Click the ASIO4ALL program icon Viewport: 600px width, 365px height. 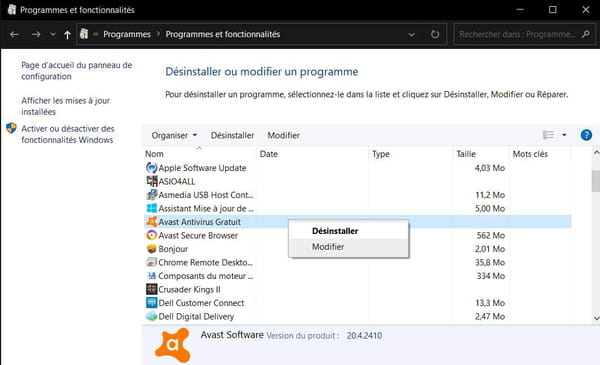click(x=152, y=181)
